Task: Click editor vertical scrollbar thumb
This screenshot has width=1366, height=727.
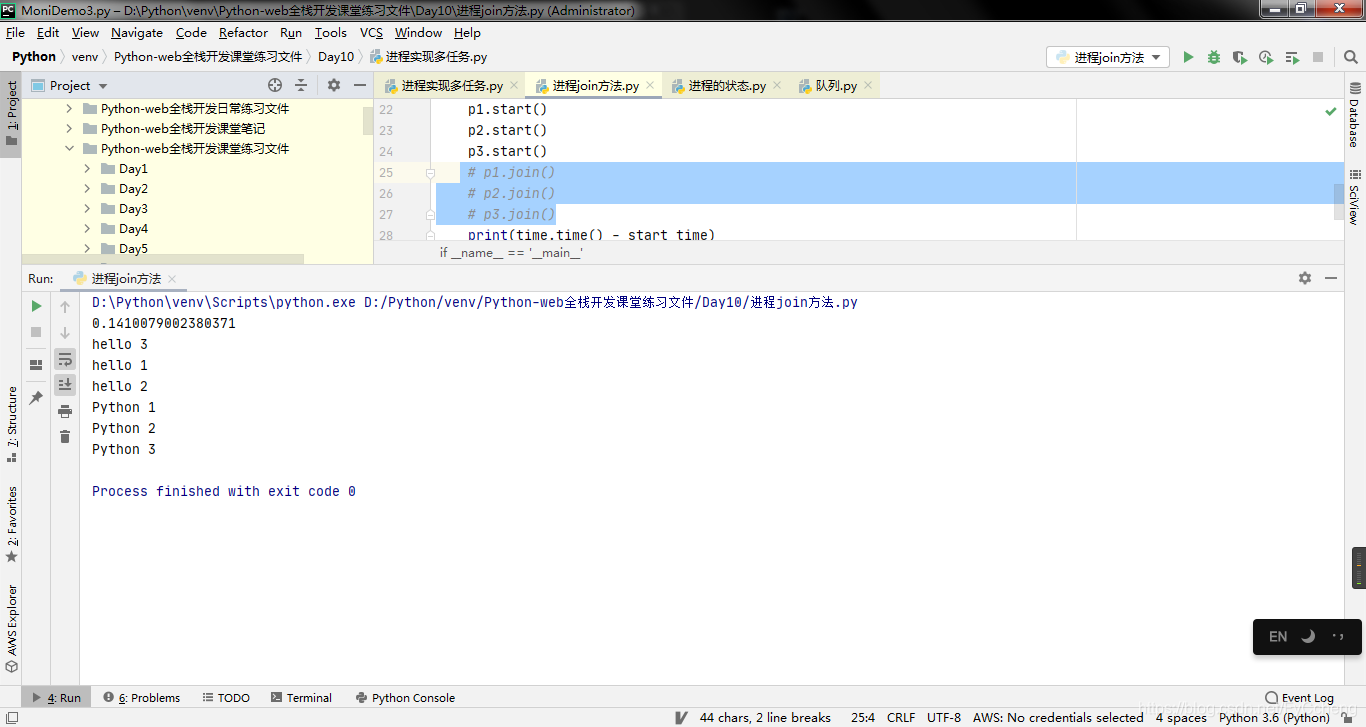Action: 1339,201
